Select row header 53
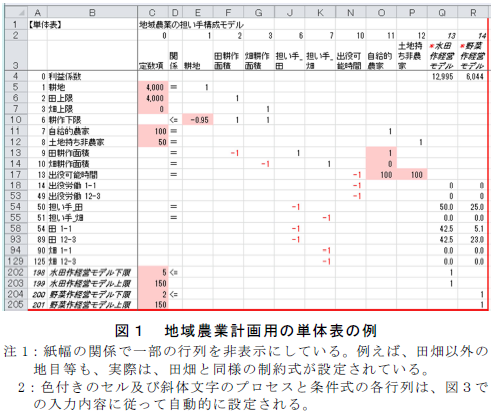493x418 pixels. tap(16, 196)
